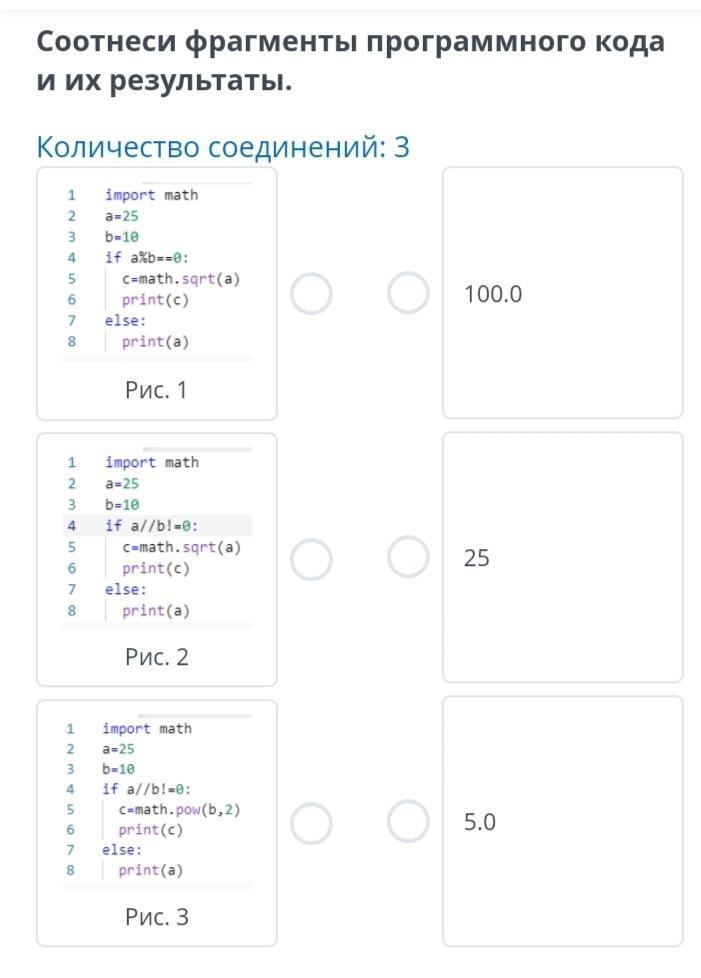Click the 'Количество соединений: 3' label

pyautogui.click(x=223, y=147)
